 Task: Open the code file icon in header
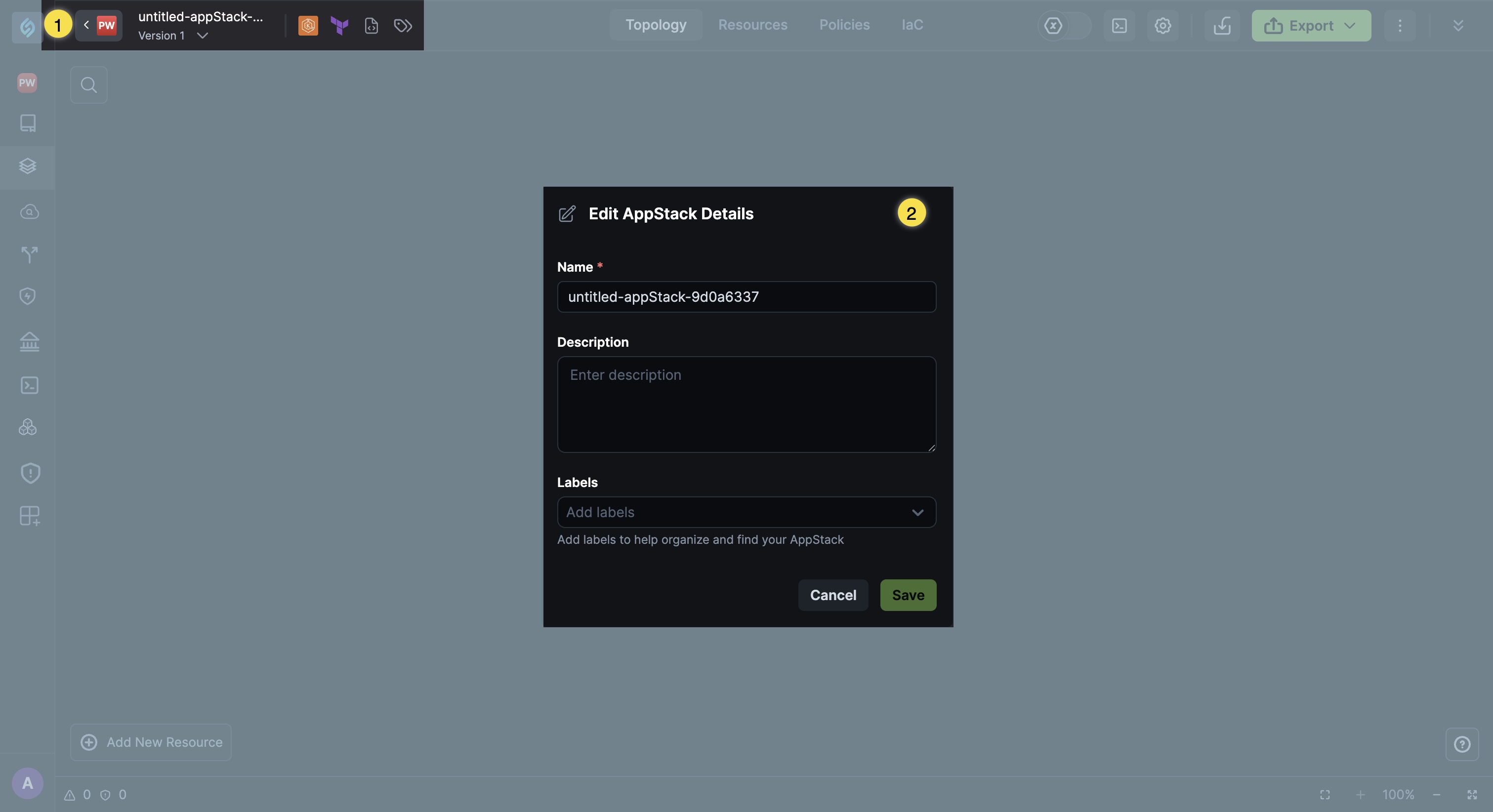click(372, 26)
